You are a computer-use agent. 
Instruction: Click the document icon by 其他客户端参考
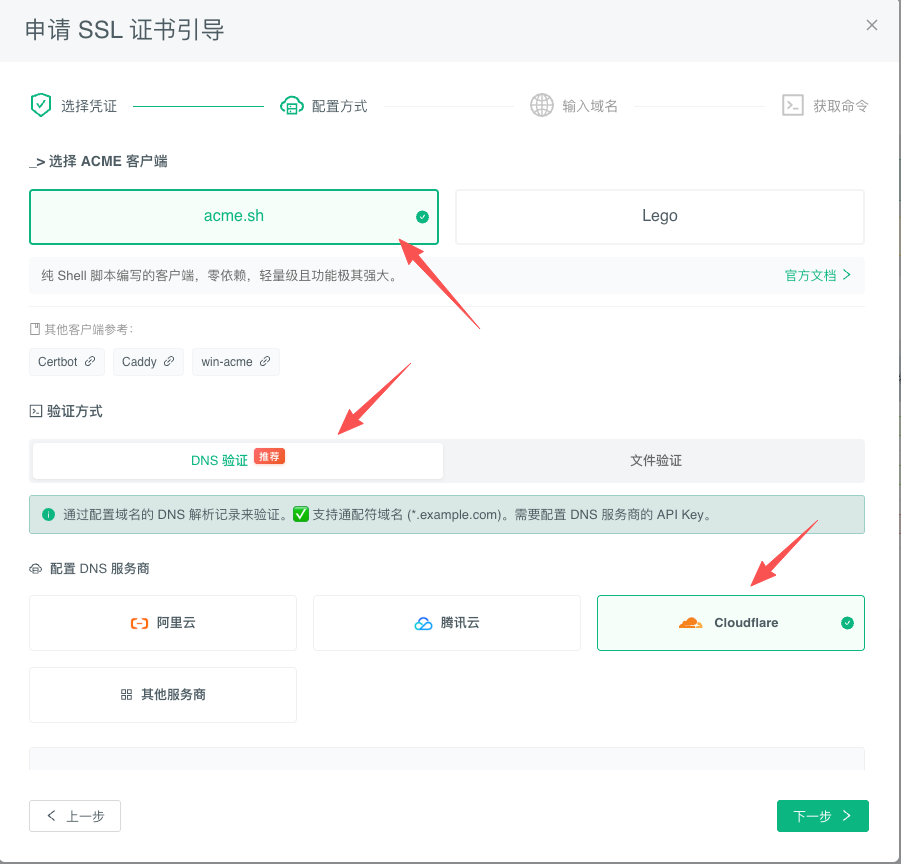35,329
